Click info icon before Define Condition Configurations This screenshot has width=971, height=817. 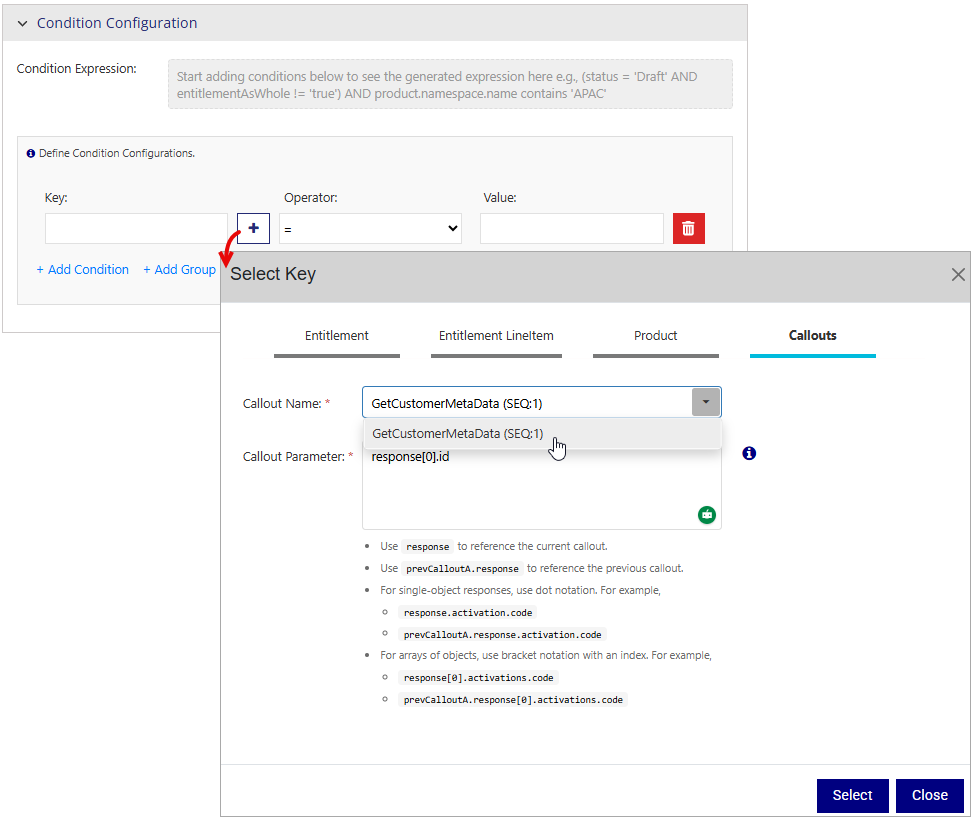(x=31, y=154)
